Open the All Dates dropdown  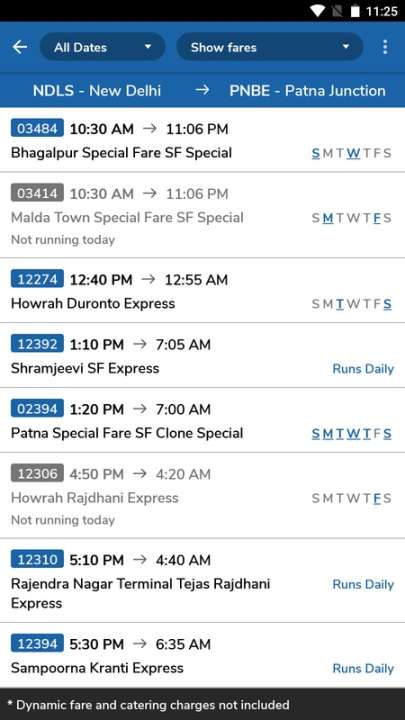point(102,47)
